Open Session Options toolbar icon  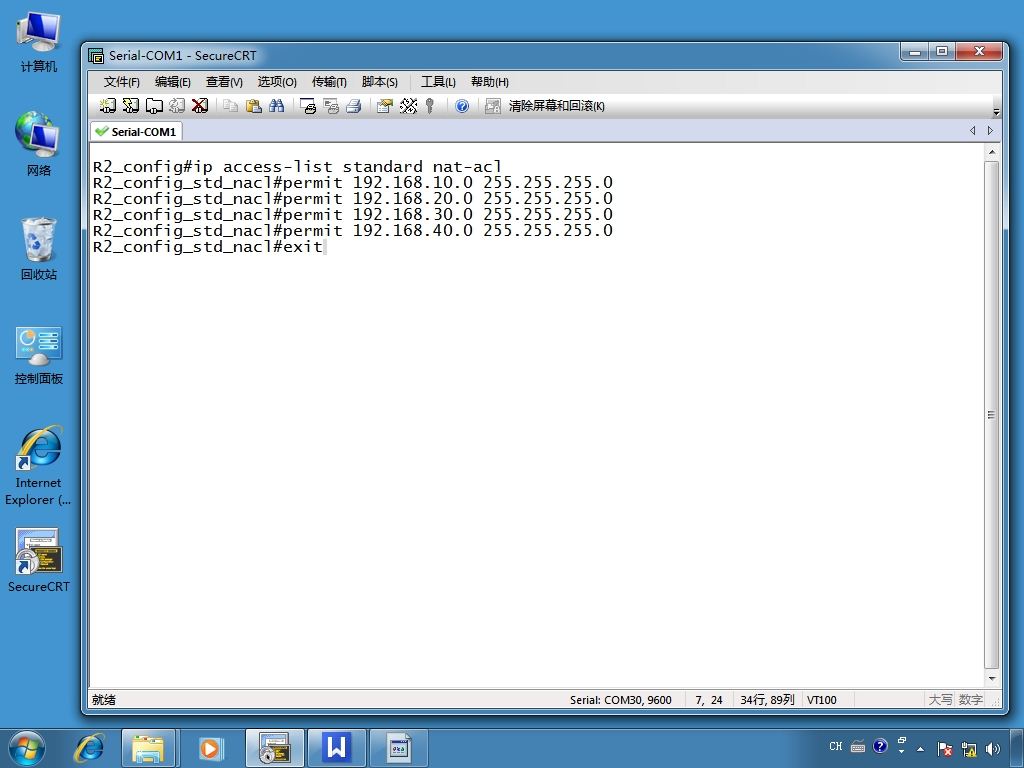click(385, 106)
